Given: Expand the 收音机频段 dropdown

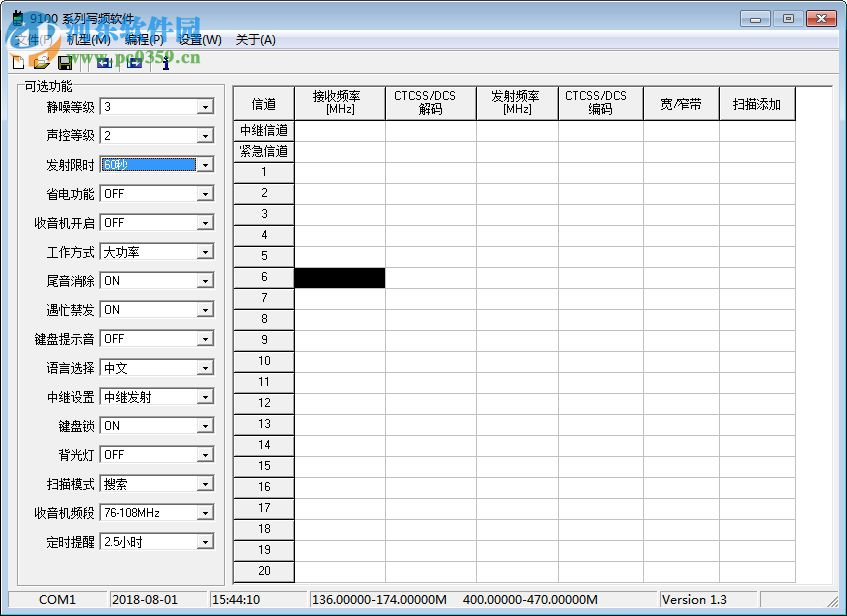Looking at the screenshot, I should 205,513.
